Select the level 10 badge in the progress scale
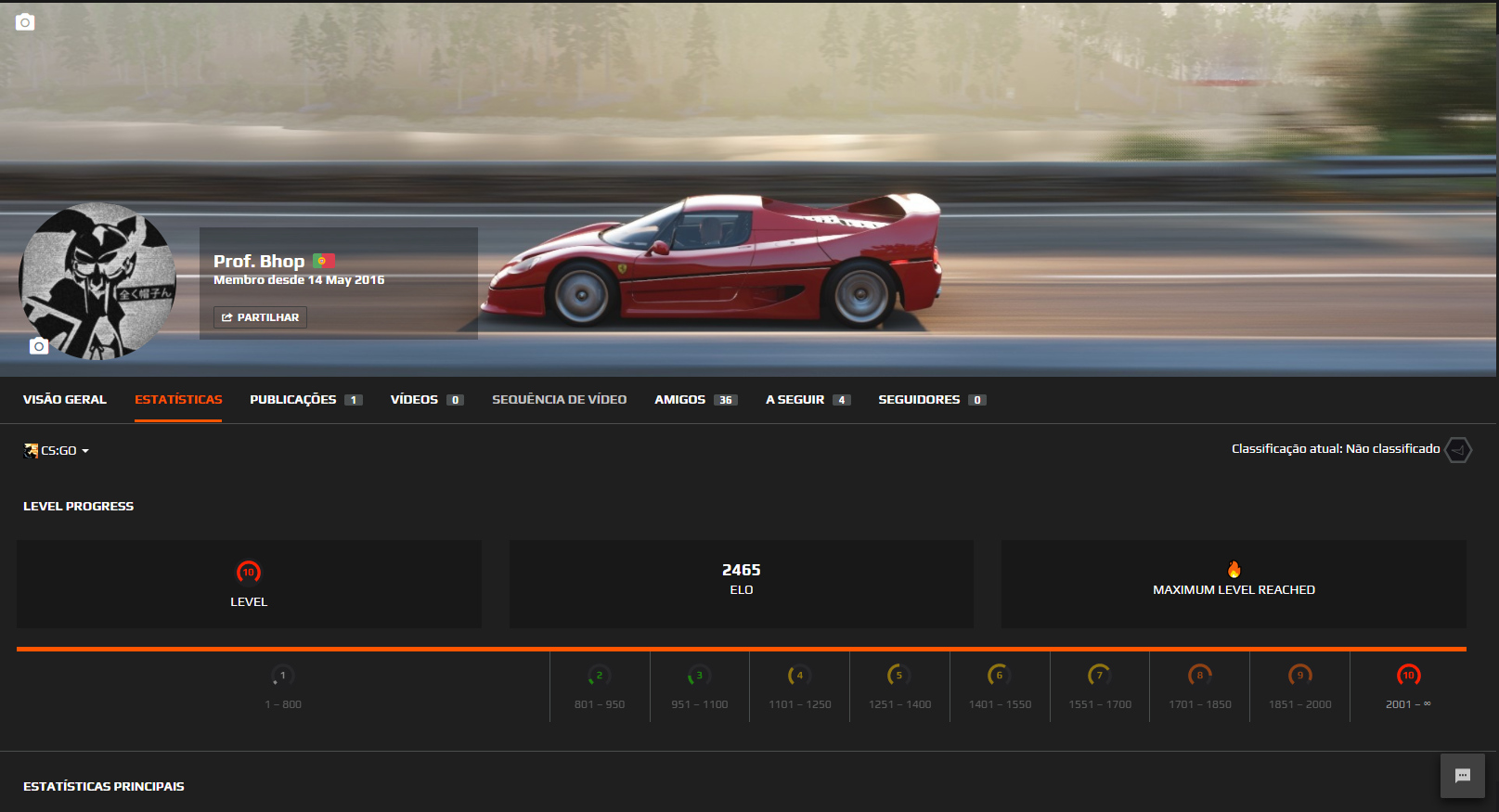The image size is (1499, 812). (1409, 676)
